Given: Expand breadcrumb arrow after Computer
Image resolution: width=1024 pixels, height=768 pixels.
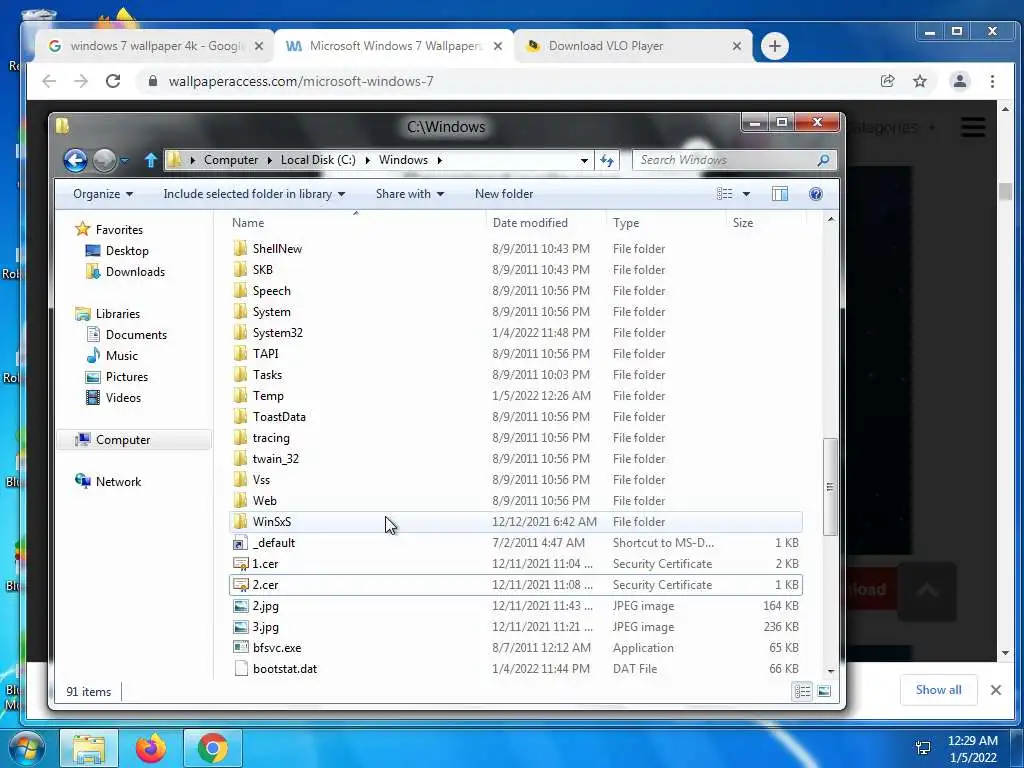Looking at the screenshot, I should [x=269, y=160].
